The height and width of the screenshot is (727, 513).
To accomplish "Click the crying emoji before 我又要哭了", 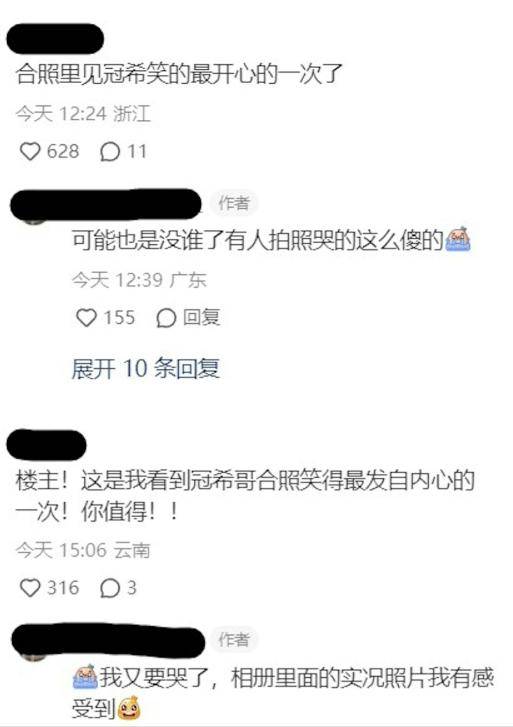I will tap(85, 677).
